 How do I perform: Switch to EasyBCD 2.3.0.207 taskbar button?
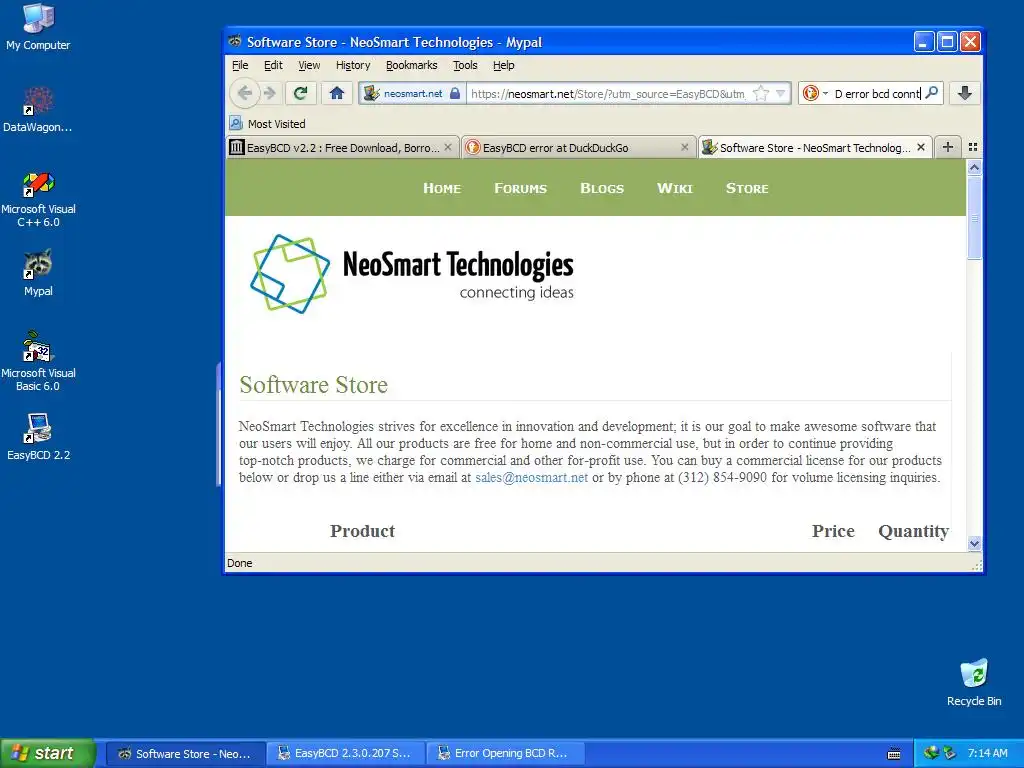(345, 753)
